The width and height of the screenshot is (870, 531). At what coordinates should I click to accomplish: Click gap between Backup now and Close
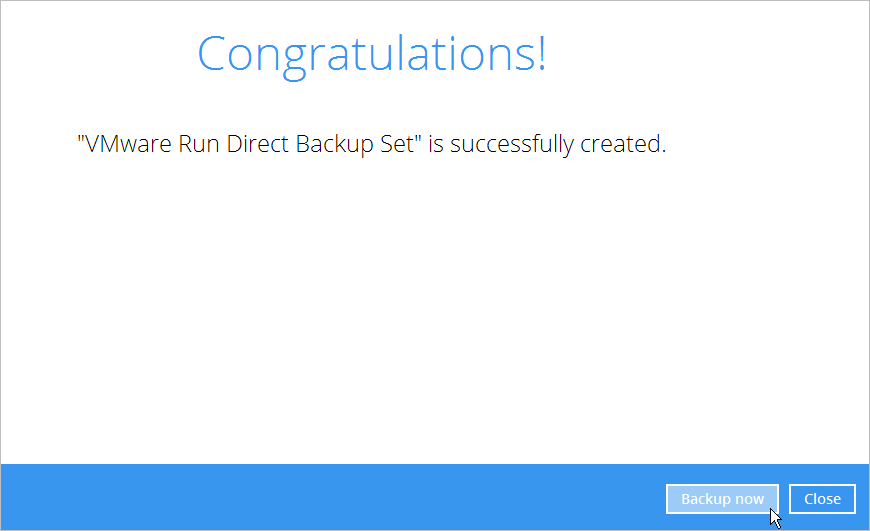[784, 499]
